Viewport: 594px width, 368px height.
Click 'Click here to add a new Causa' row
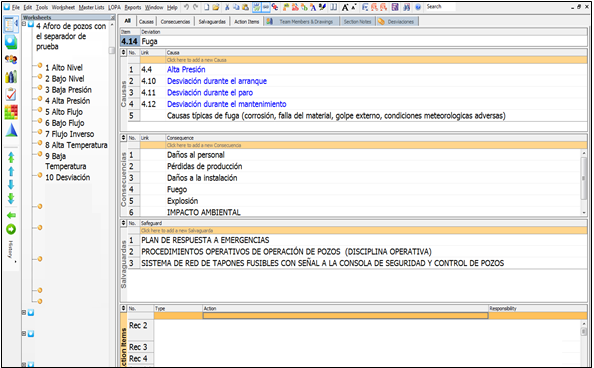coord(364,60)
